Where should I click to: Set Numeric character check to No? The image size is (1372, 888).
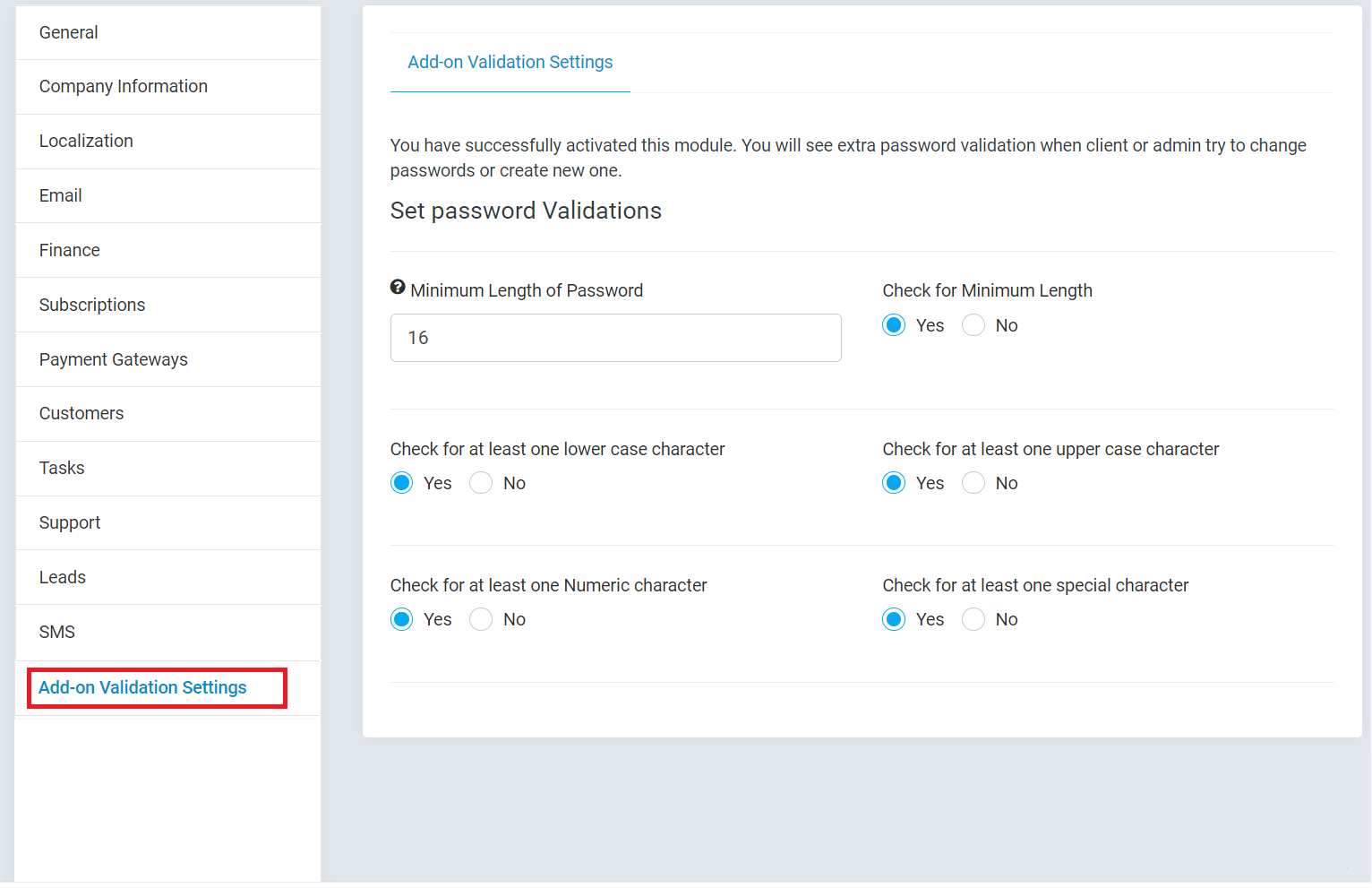click(x=480, y=618)
